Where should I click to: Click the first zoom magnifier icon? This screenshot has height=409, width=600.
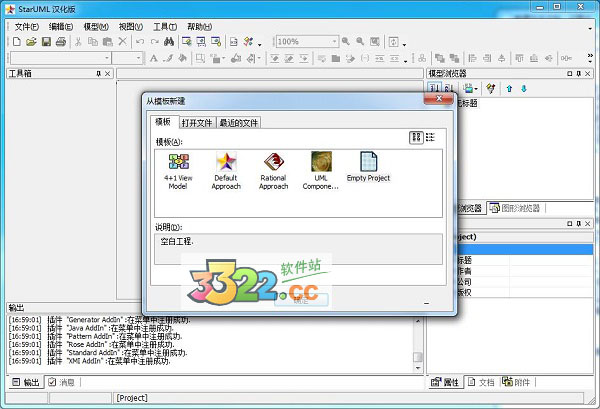pos(346,41)
